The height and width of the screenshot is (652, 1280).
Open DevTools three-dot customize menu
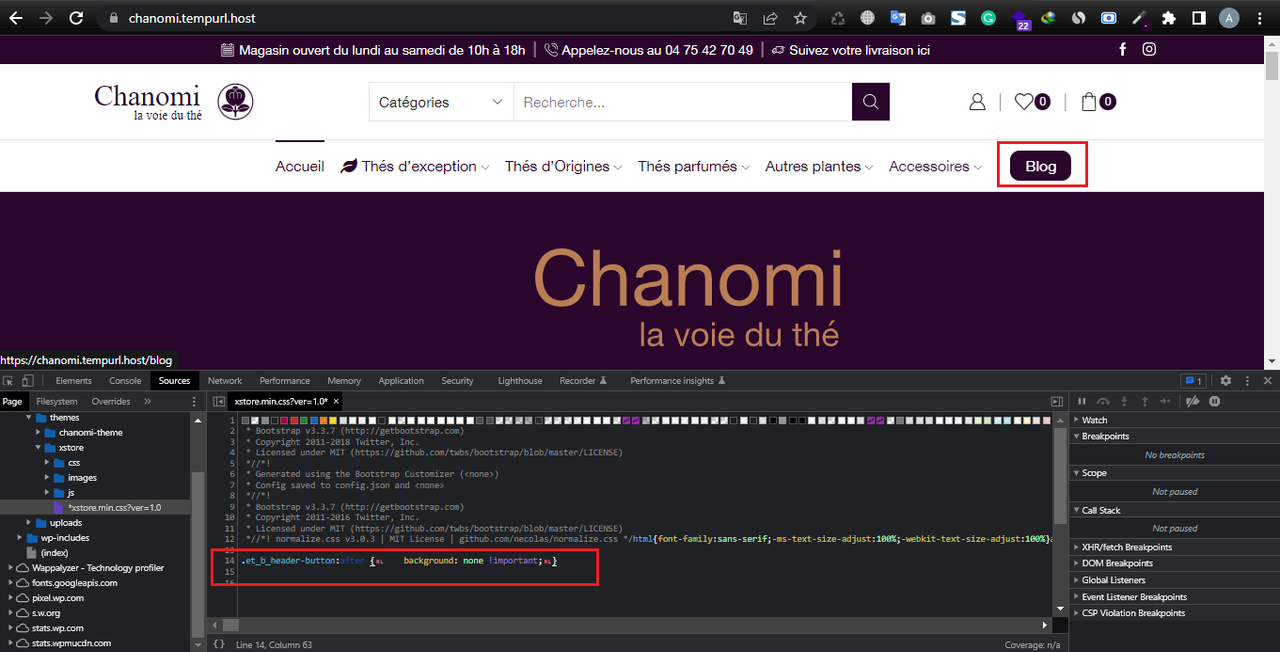click(x=1246, y=381)
